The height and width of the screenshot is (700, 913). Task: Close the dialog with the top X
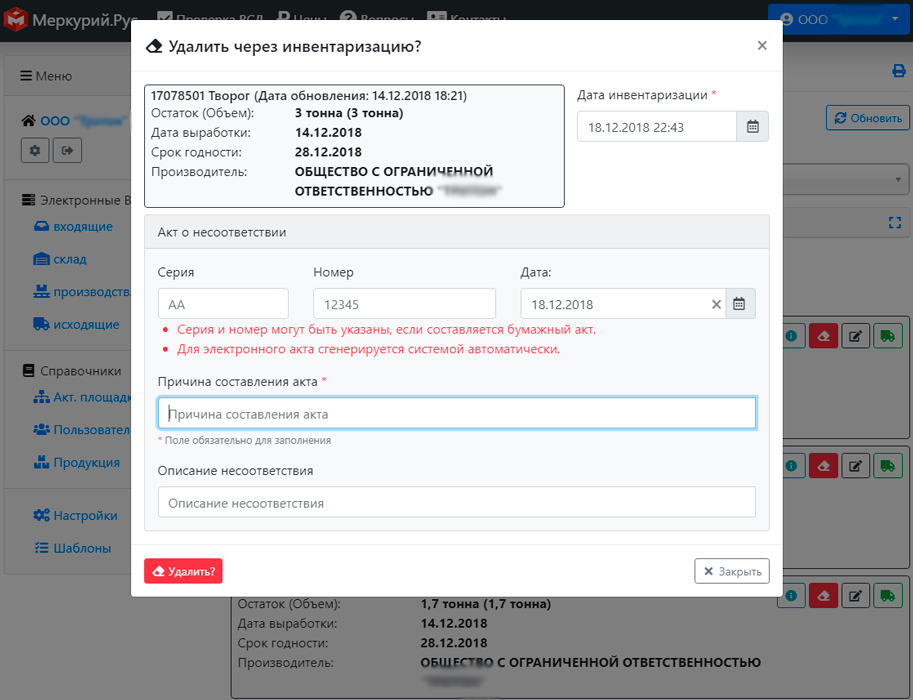point(762,46)
